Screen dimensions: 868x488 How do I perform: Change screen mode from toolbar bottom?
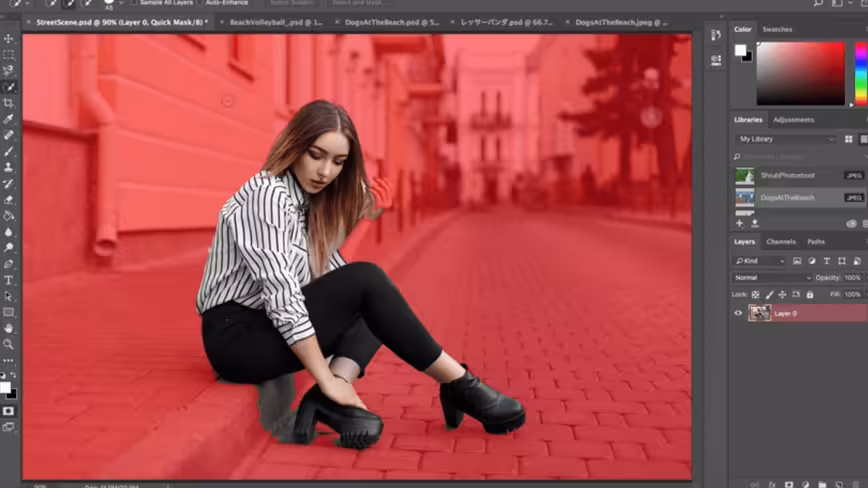click(8, 427)
